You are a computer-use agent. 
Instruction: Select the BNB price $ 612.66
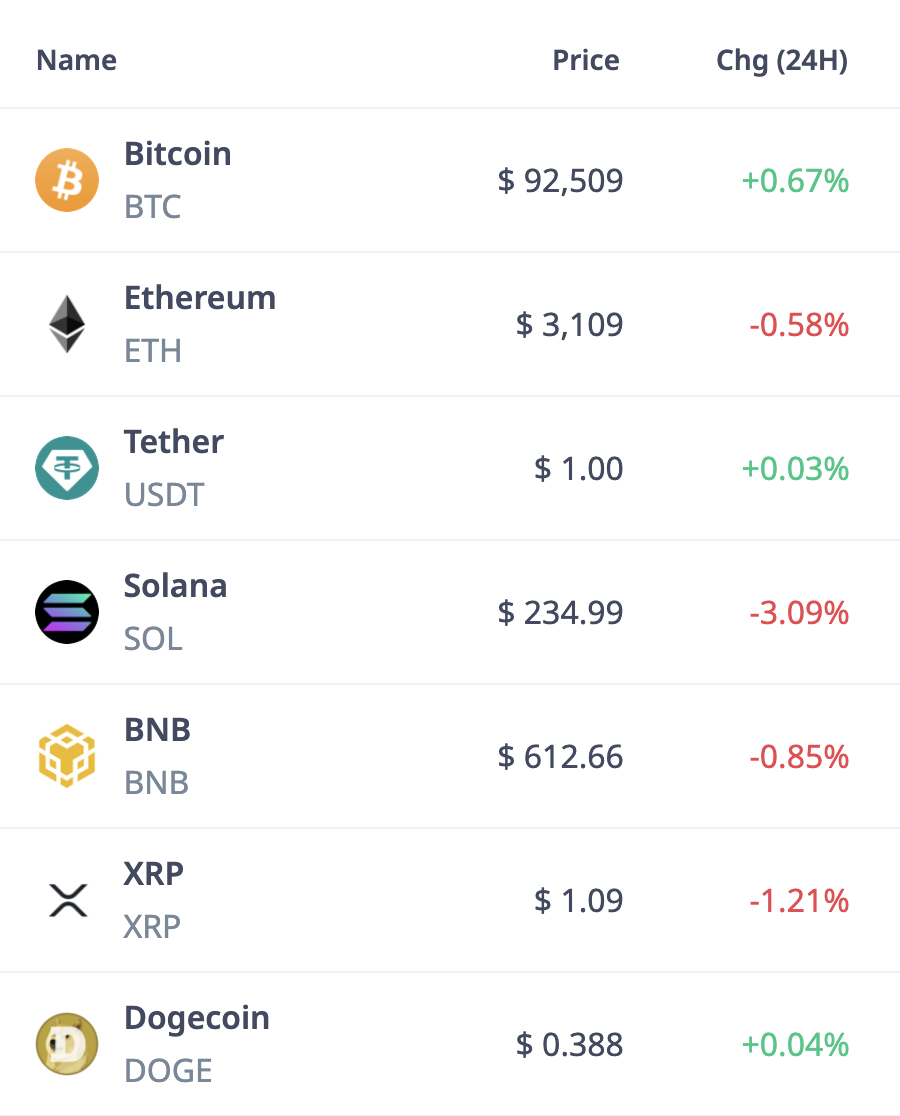coord(561,757)
